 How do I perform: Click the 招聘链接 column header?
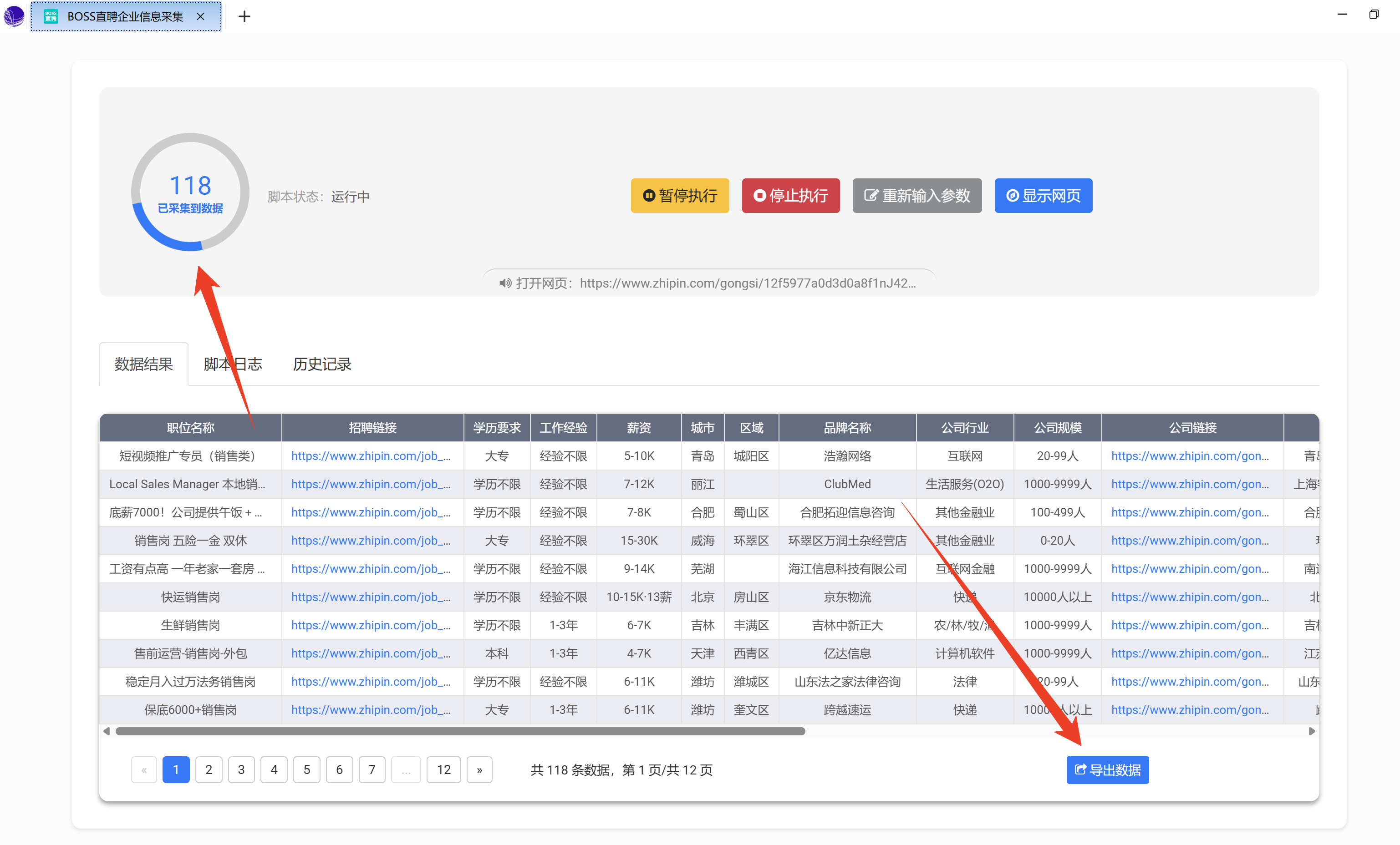373,428
